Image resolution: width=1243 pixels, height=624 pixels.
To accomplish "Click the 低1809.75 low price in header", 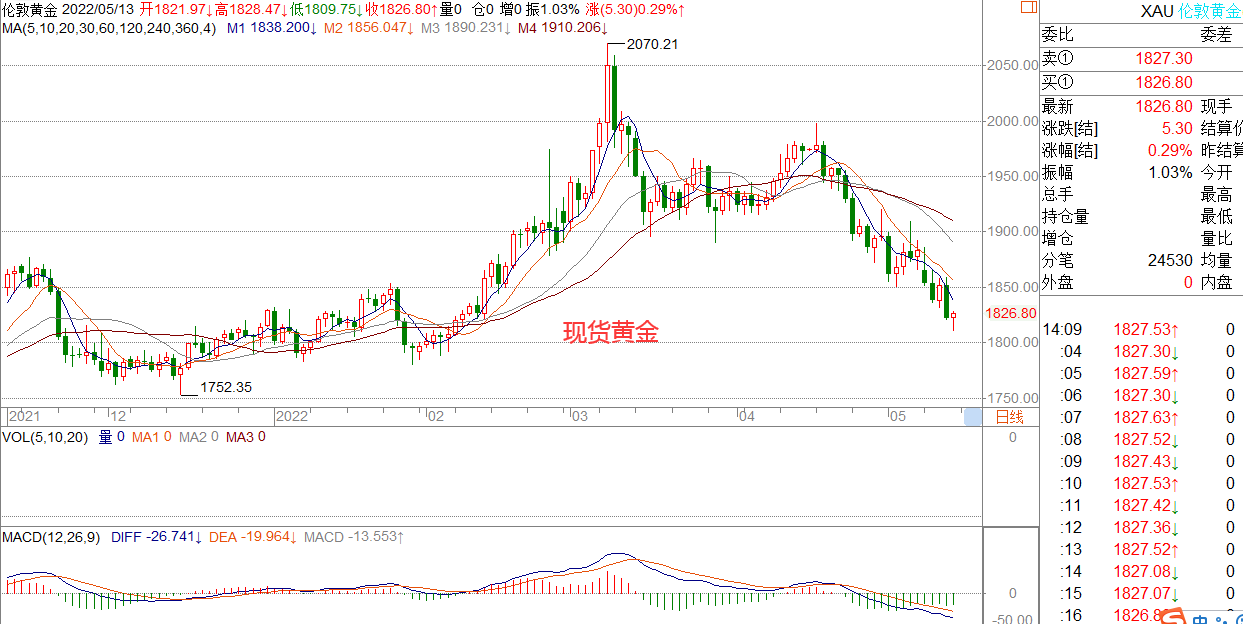I will coord(326,9).
